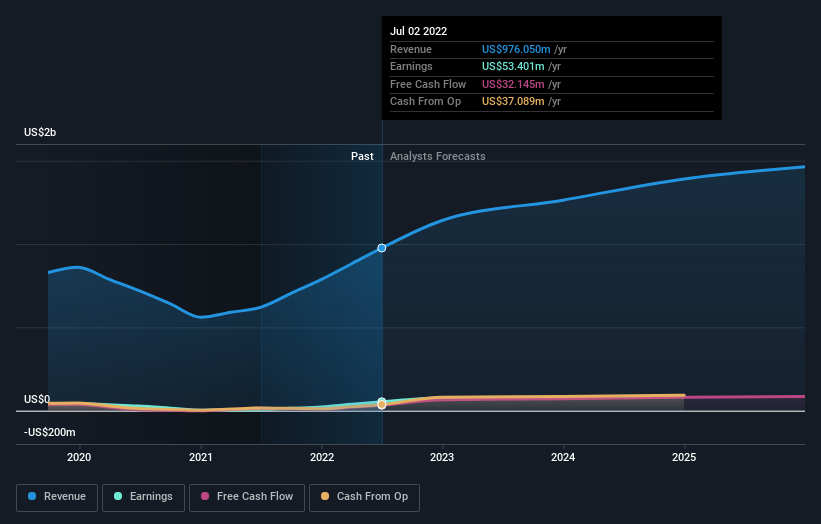The height and width of the screenshot is (524, 821).
Task: Click the Jul 02 2022 tooltip date
Action: (418, 31)
